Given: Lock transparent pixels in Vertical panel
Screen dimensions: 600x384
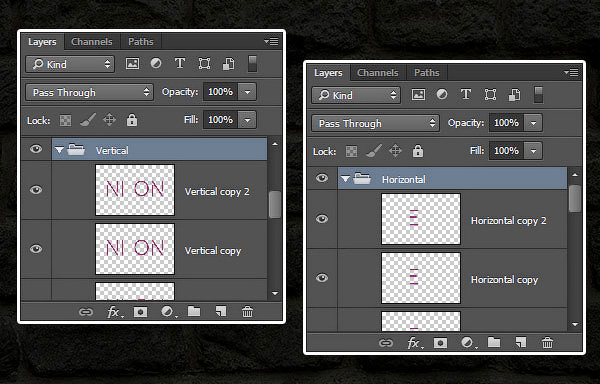Looking at the screenshot, I should (65, 120).
